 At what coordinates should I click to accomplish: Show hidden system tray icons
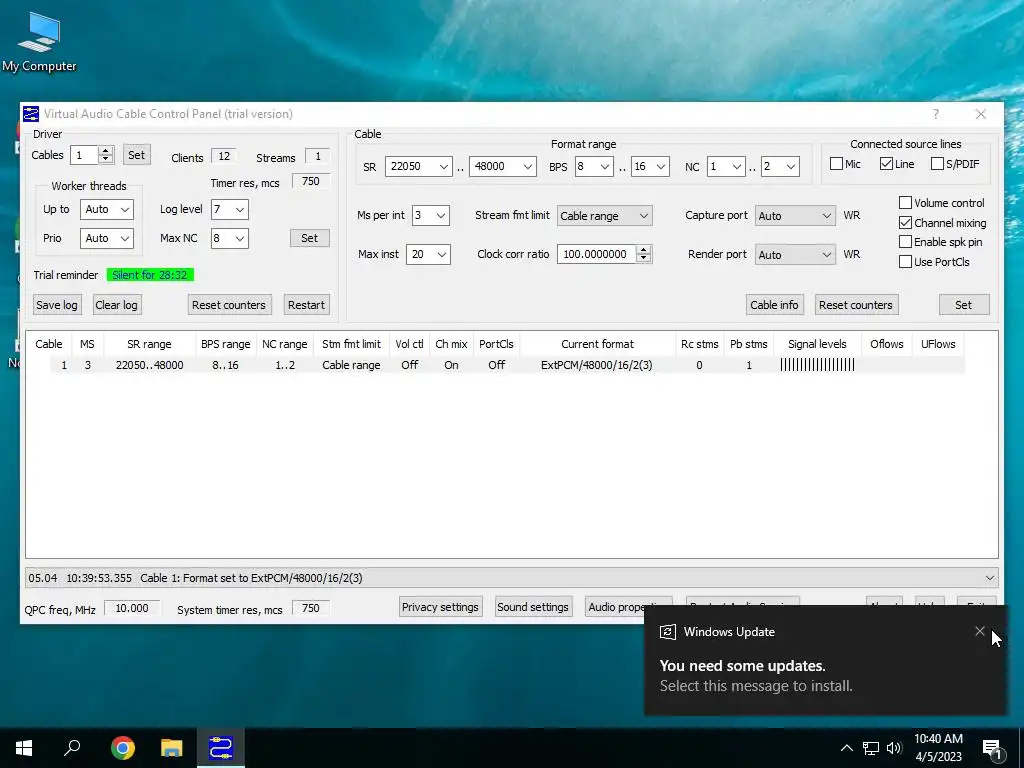[x=846, y=748]
